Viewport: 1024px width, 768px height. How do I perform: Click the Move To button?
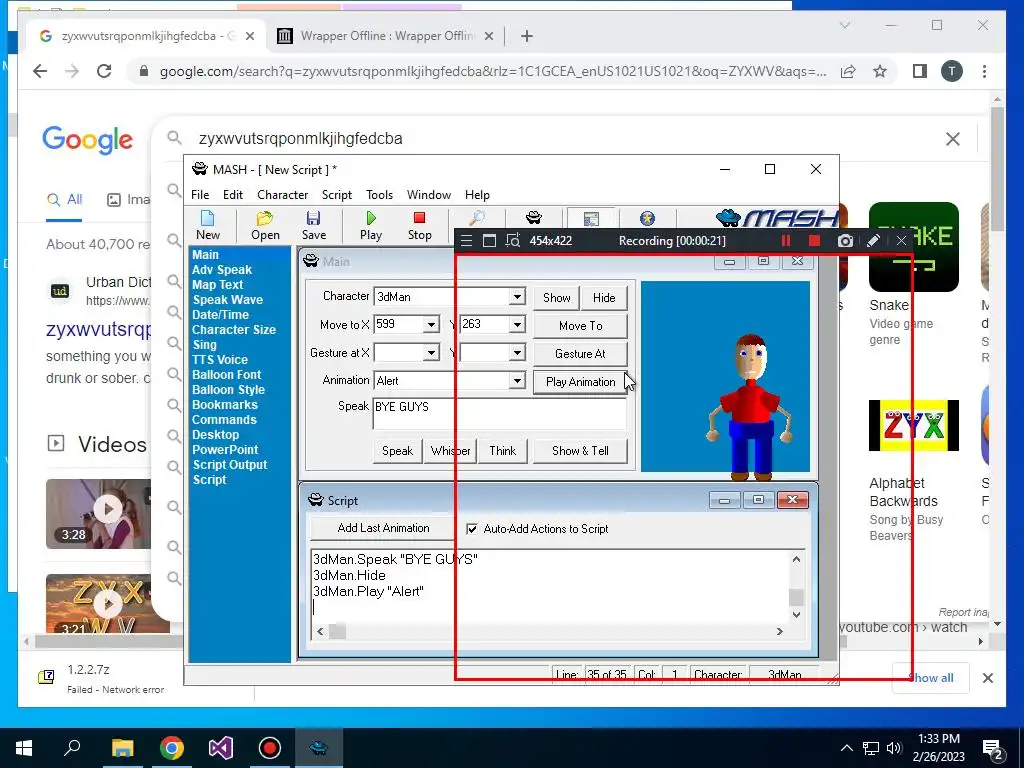coord(581,326)
